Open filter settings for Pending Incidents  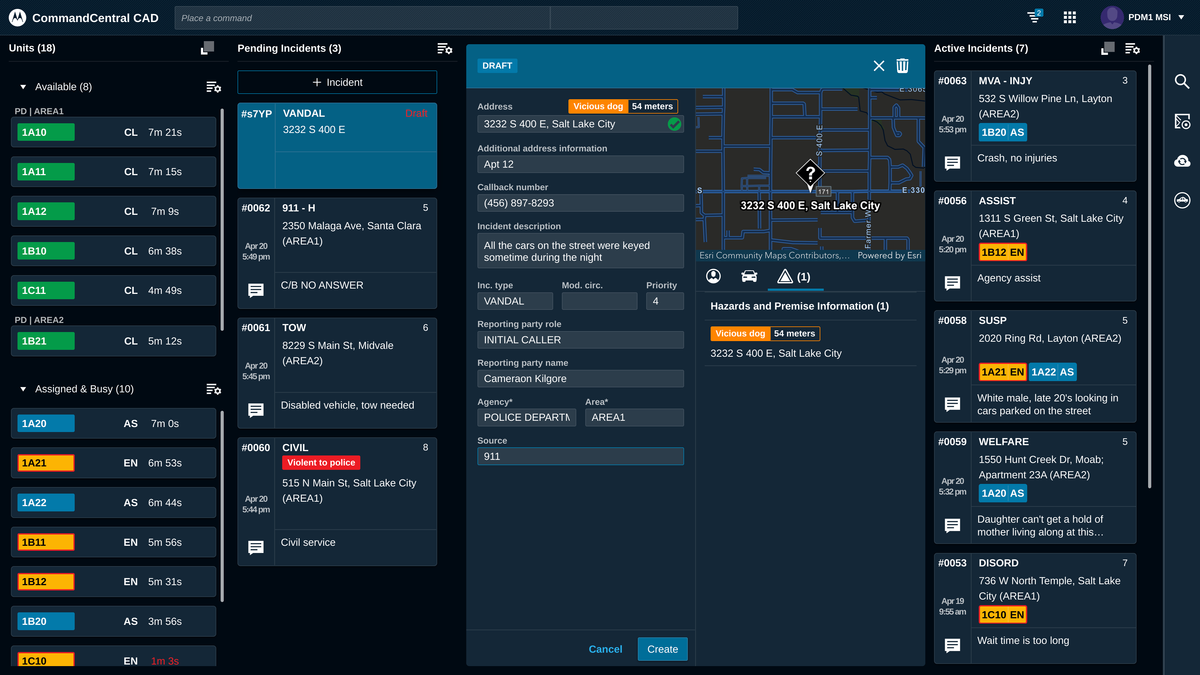coord(444,48)
